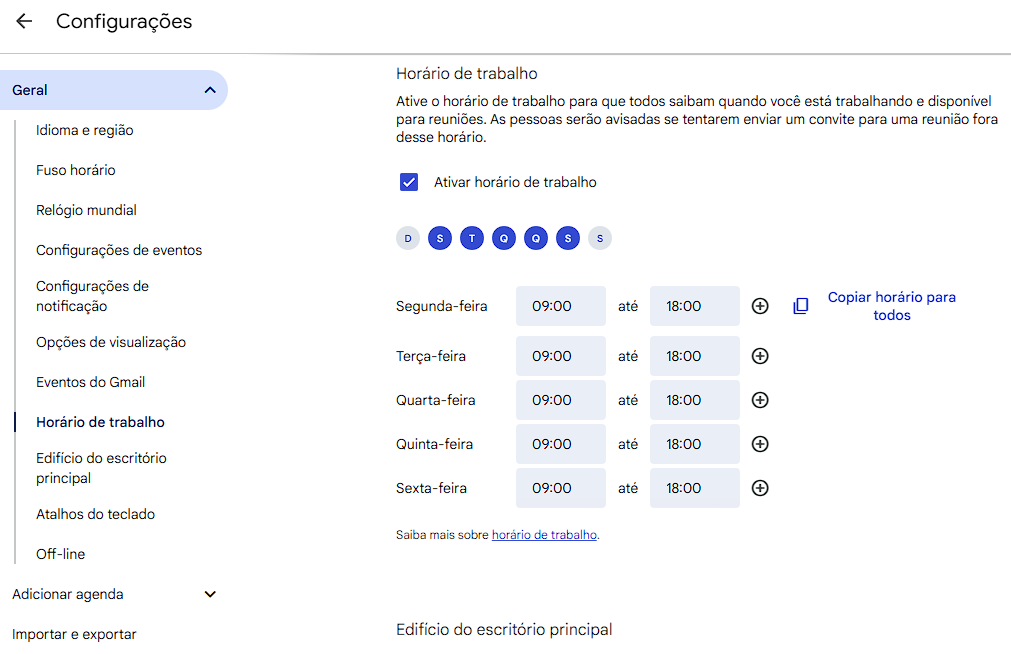Click the Sexta-feira row label
The image size is (1011, 654).
(431, 488)
